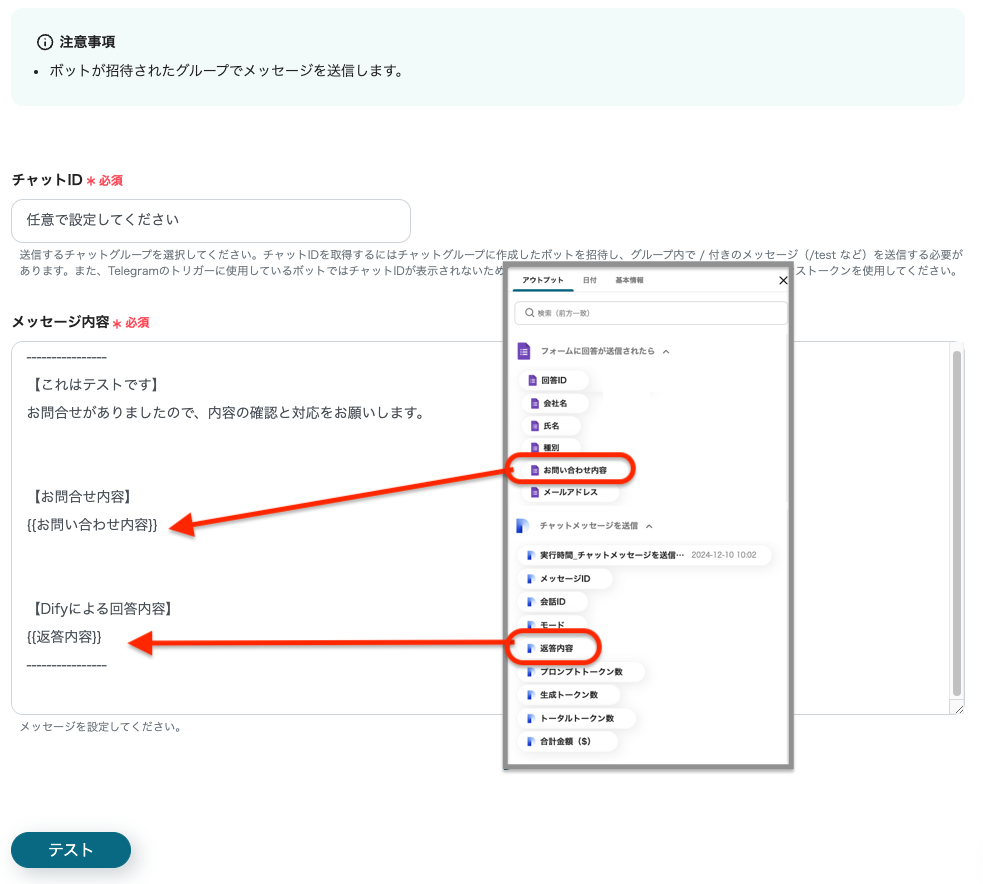
Task: Select the 合計金額 ($) chip
Action: click(x=567, y=742)
